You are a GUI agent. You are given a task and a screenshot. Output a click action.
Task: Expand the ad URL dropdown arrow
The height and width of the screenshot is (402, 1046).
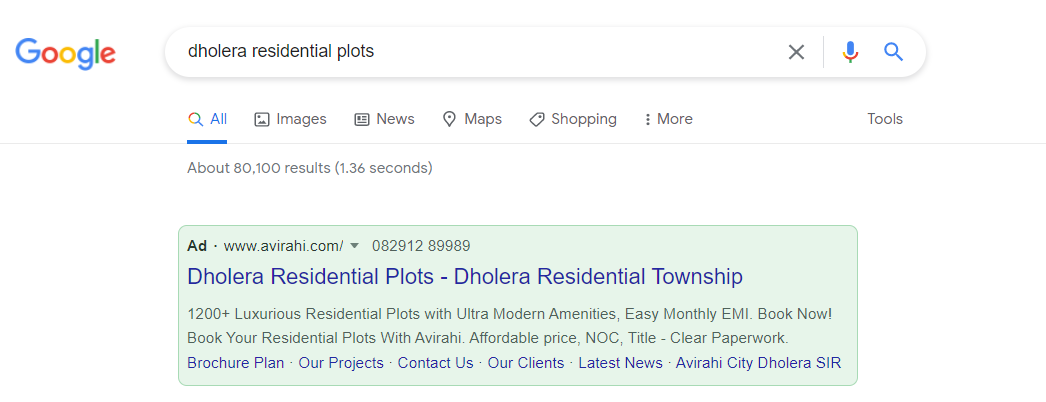[x=355, y=246]
